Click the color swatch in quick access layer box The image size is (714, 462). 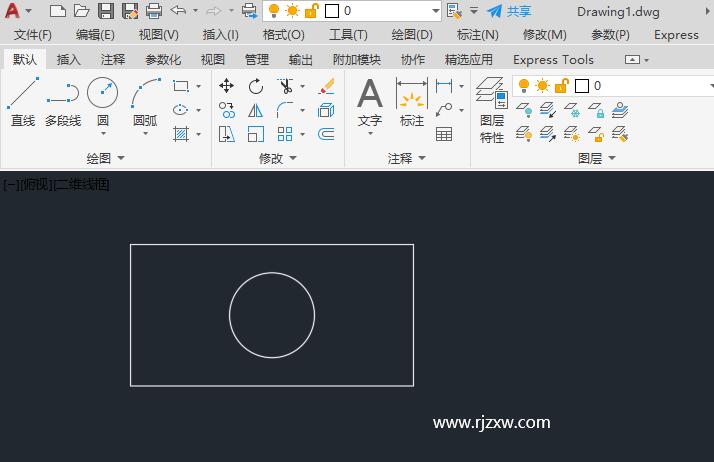click(332, 10)
